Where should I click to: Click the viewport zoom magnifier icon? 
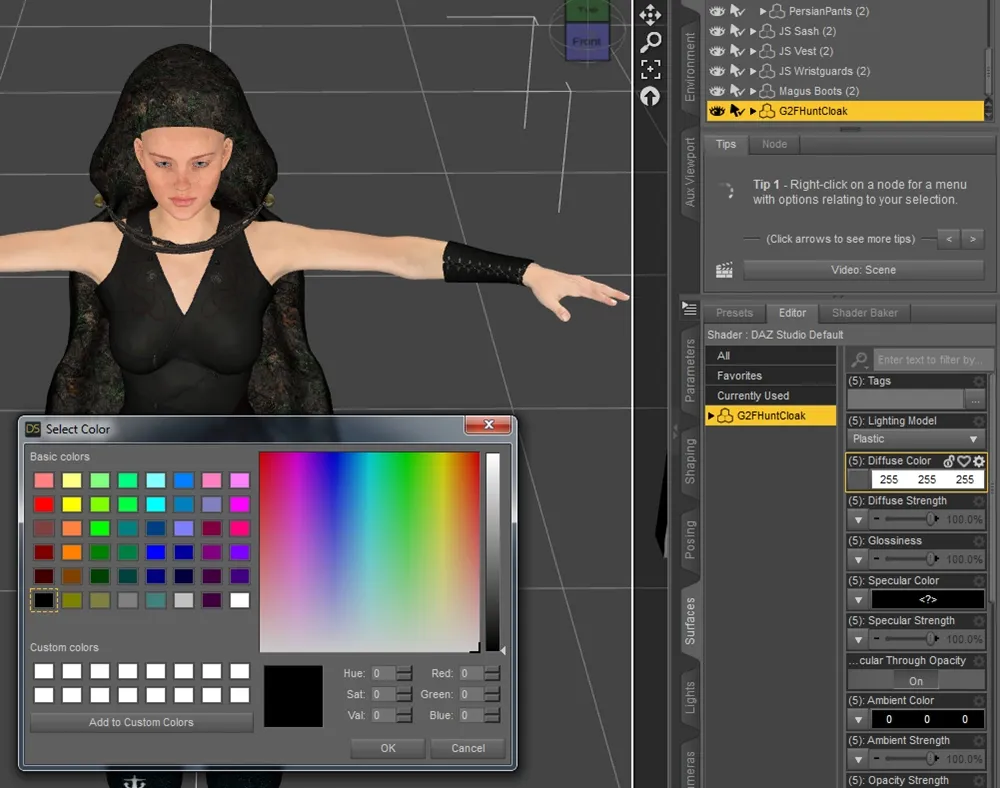point(650,42)
